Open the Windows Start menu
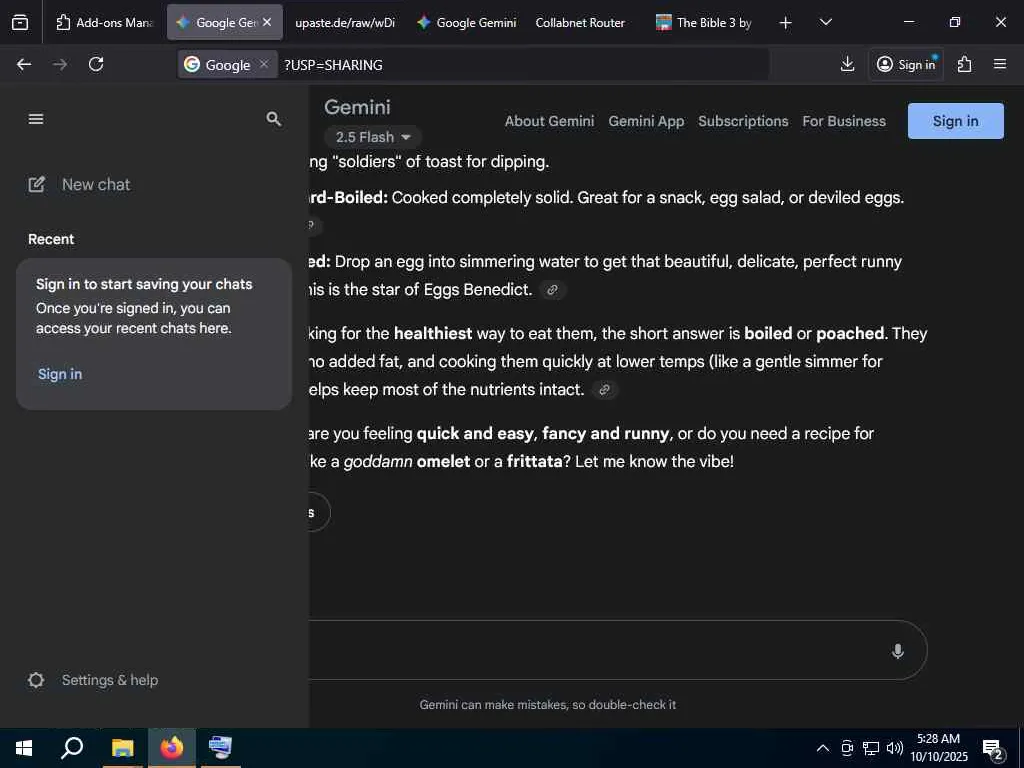 point(24,748)
